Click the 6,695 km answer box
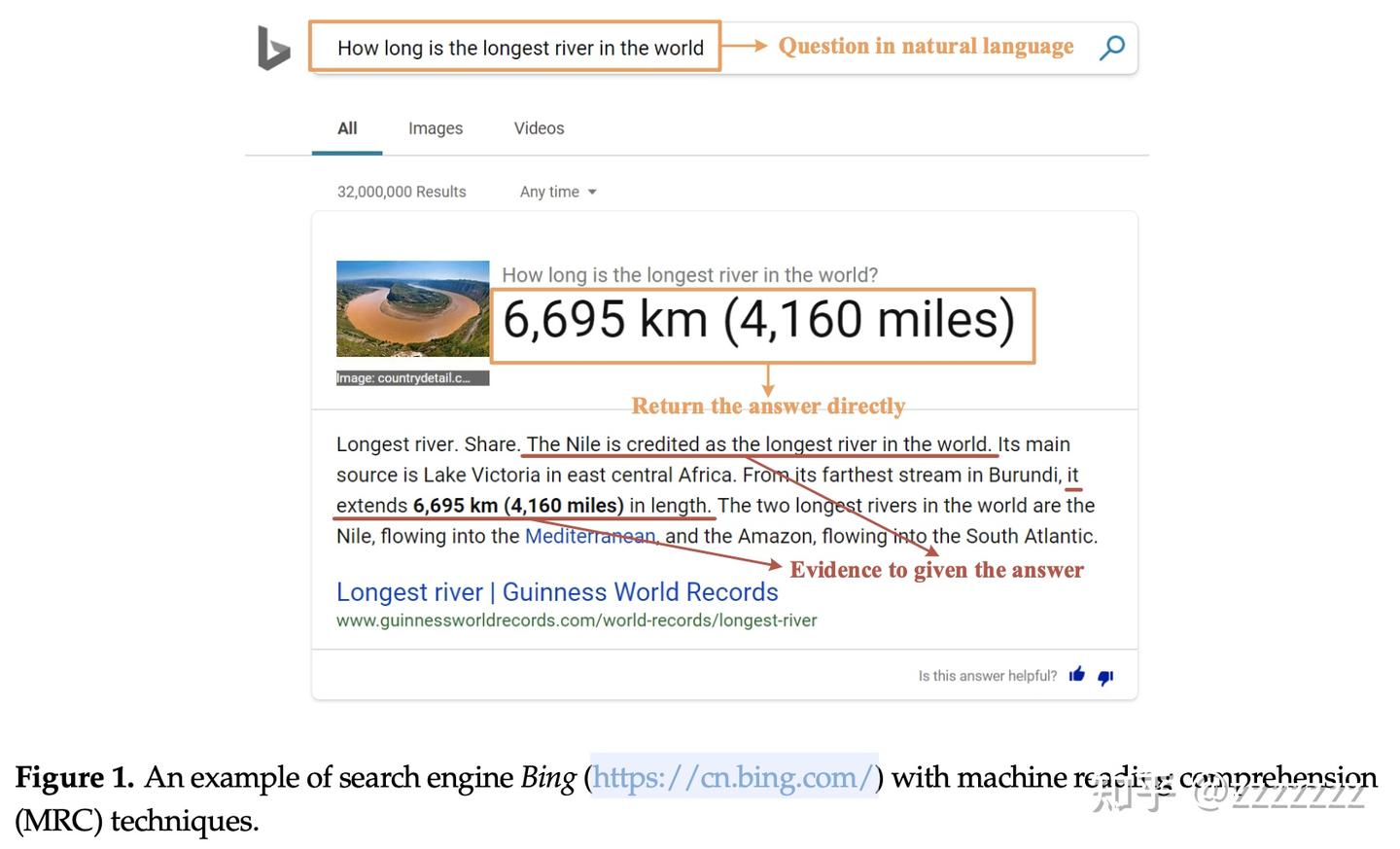The height and width of the screenshot is (849, 1400). click(761, 321)
